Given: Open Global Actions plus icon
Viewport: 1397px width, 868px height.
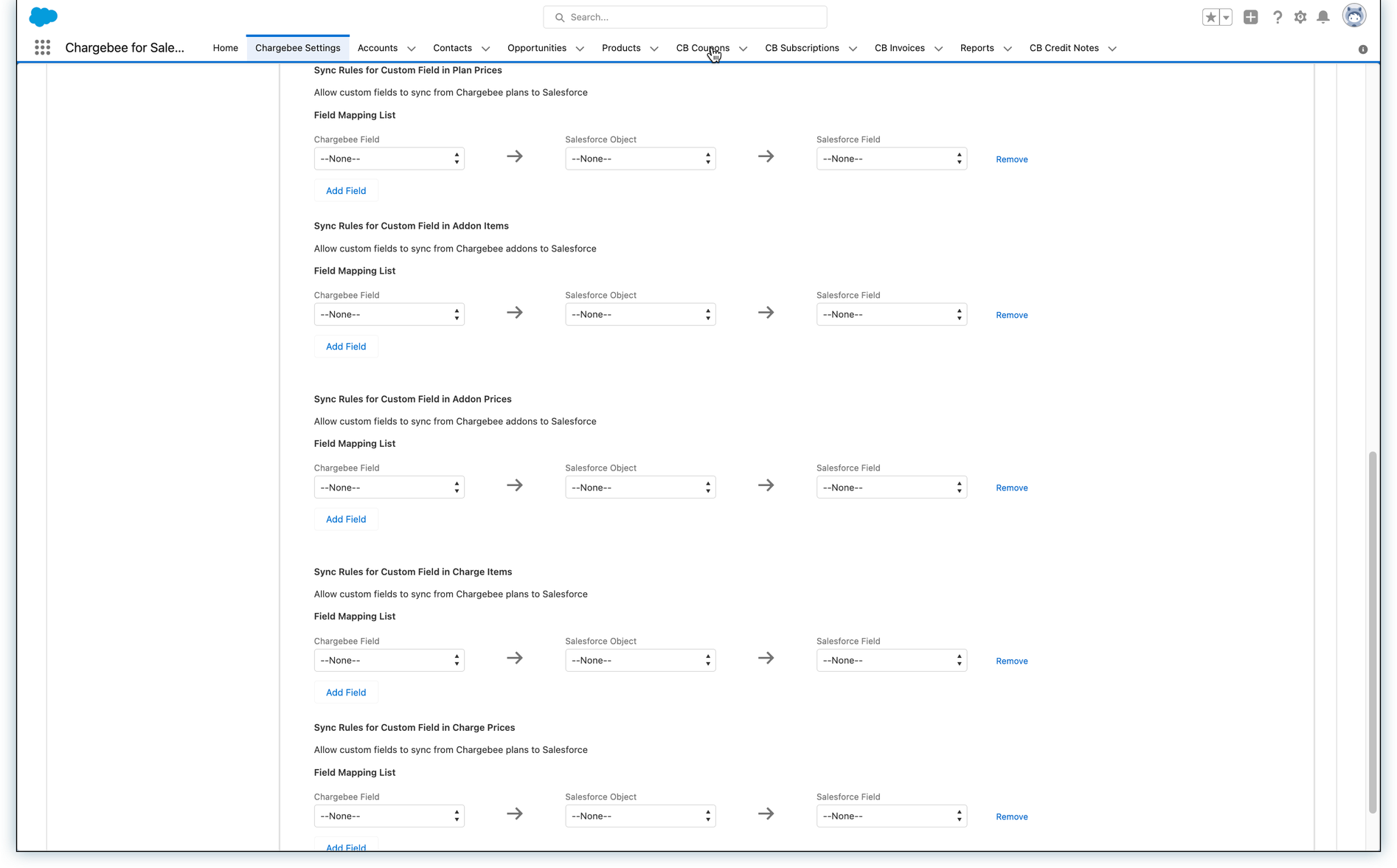Looking at the screenshot, I should point(1250,17).
